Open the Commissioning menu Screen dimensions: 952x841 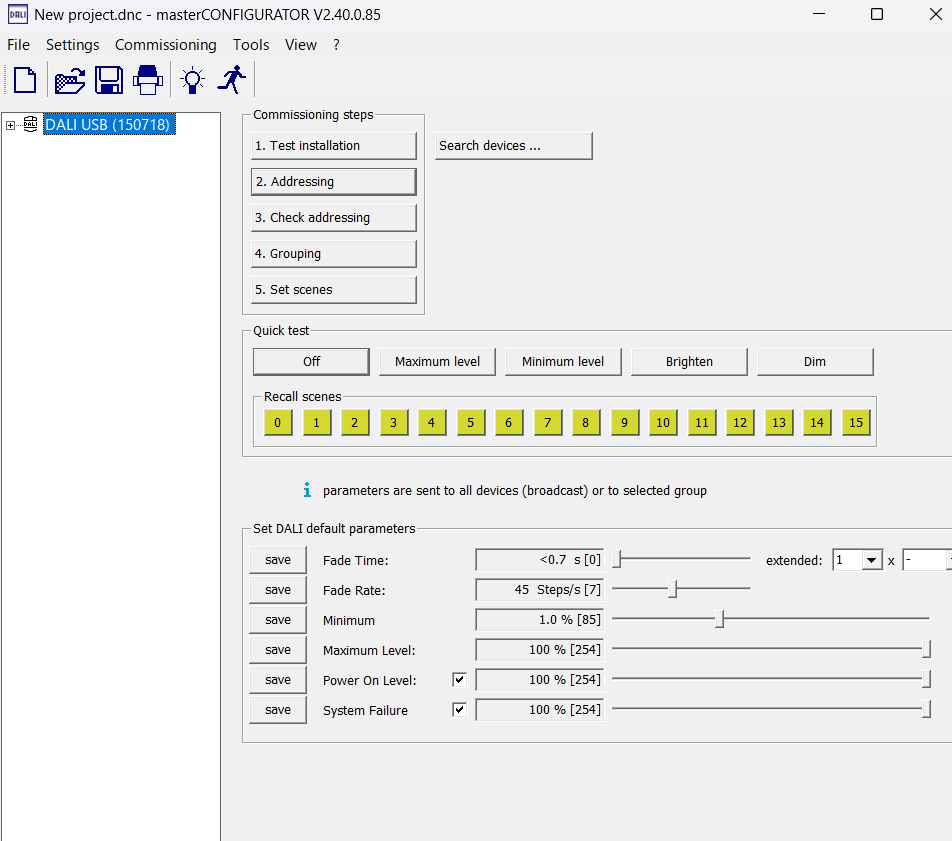[x=166, y=45]
